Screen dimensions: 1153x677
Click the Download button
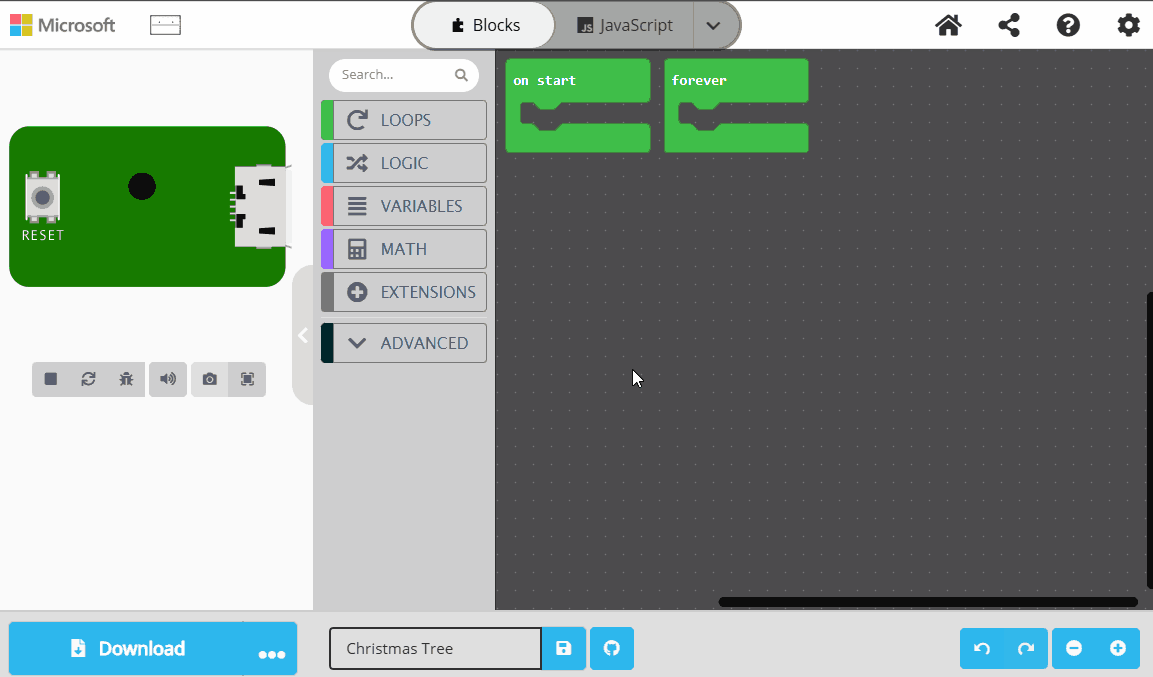coord(126,648)
